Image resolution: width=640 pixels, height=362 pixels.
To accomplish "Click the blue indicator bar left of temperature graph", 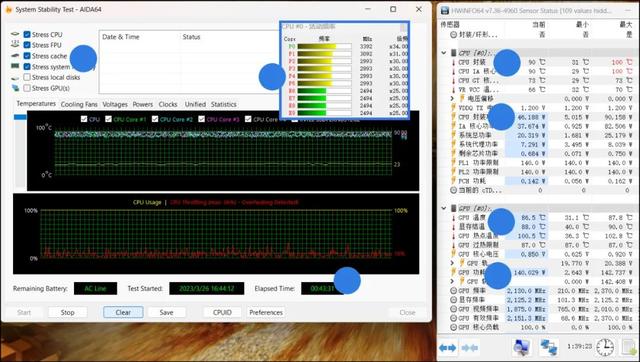I will coord(20,117).
